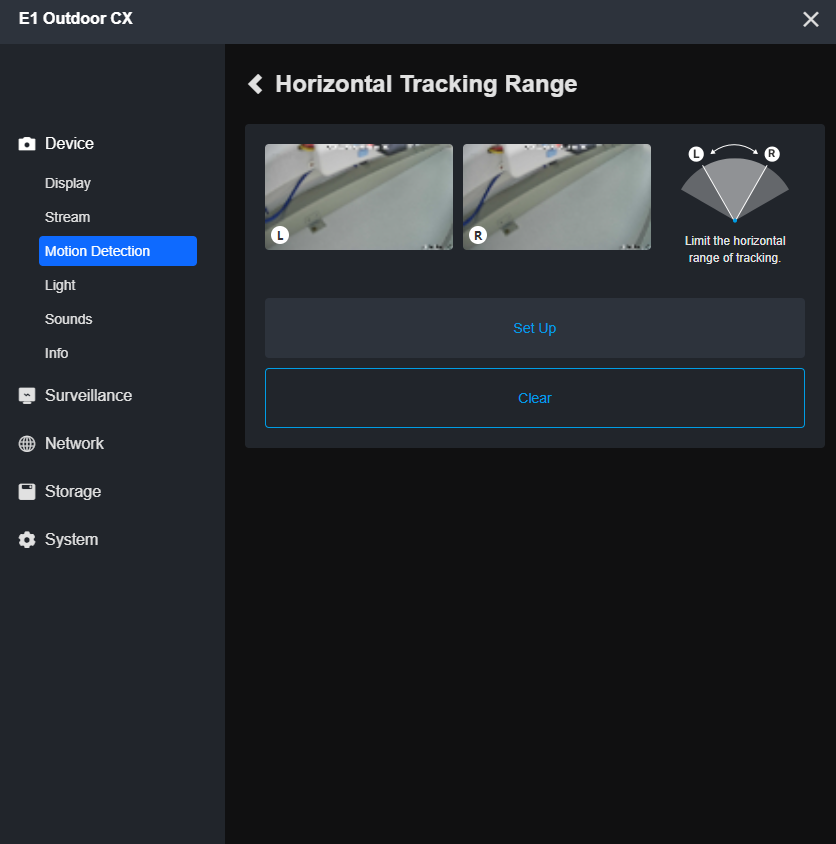The width and height of the screenshot is (836, 844).
Task: Click the L marker on range diagram
Action: [x=696, y=154]
